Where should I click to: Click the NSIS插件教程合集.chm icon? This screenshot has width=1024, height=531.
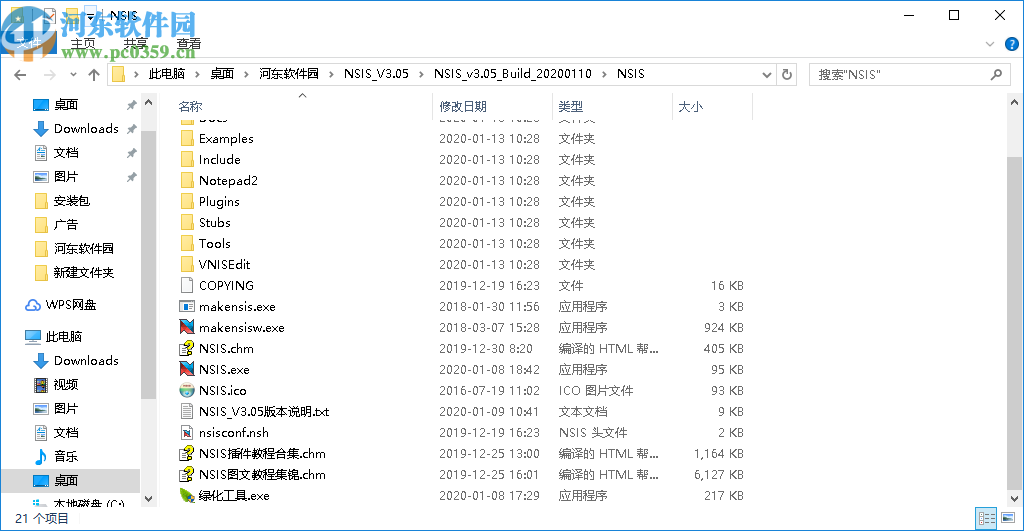(187, 453)
